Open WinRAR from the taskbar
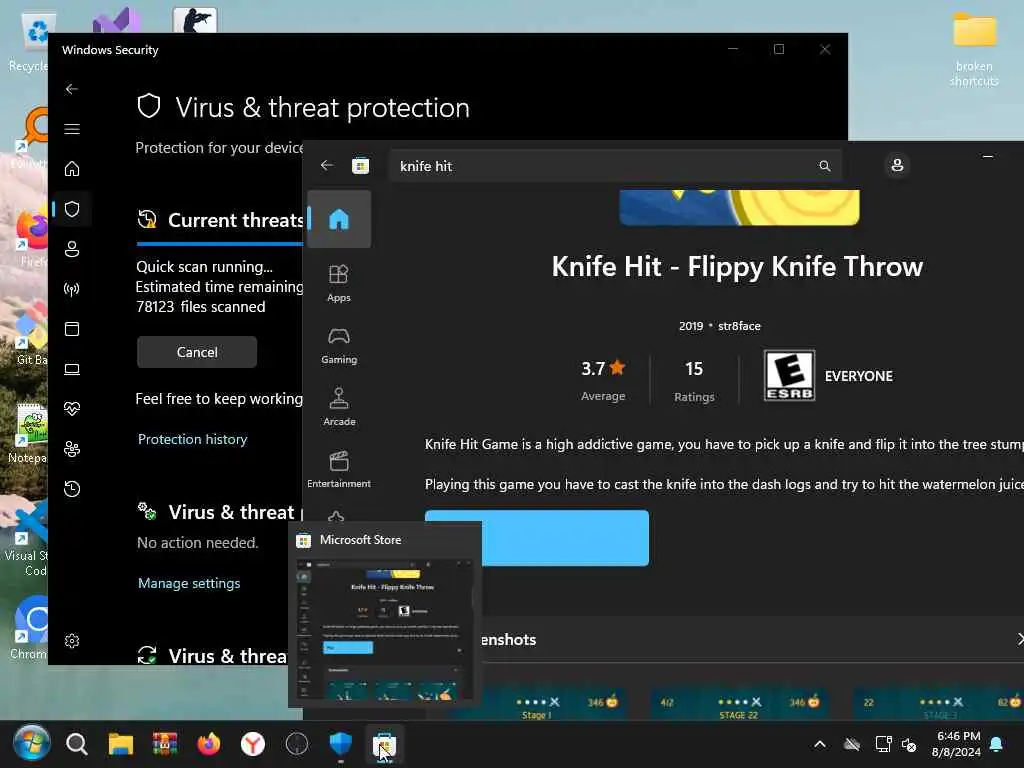The width and height of the screenshot is (1024, 768). pos(165,744)
